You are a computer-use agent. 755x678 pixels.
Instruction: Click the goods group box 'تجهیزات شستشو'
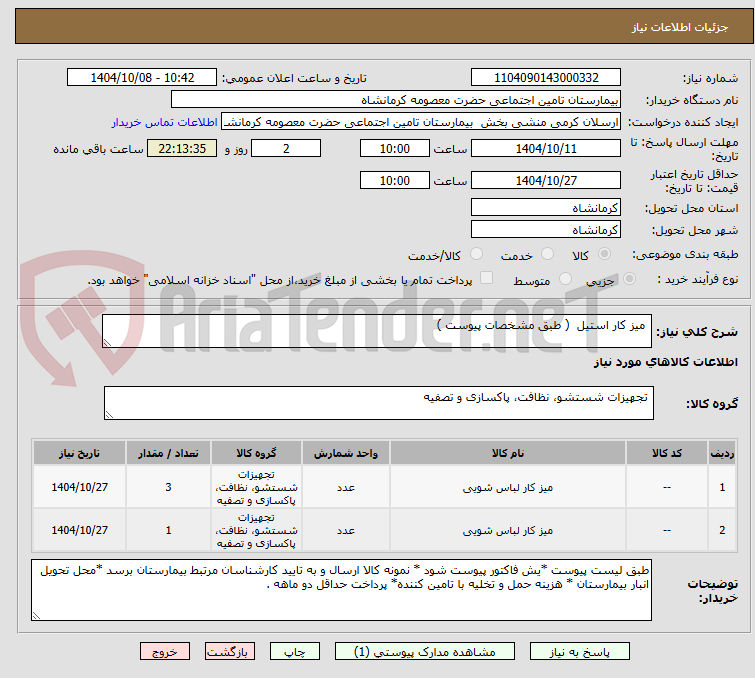378,403
